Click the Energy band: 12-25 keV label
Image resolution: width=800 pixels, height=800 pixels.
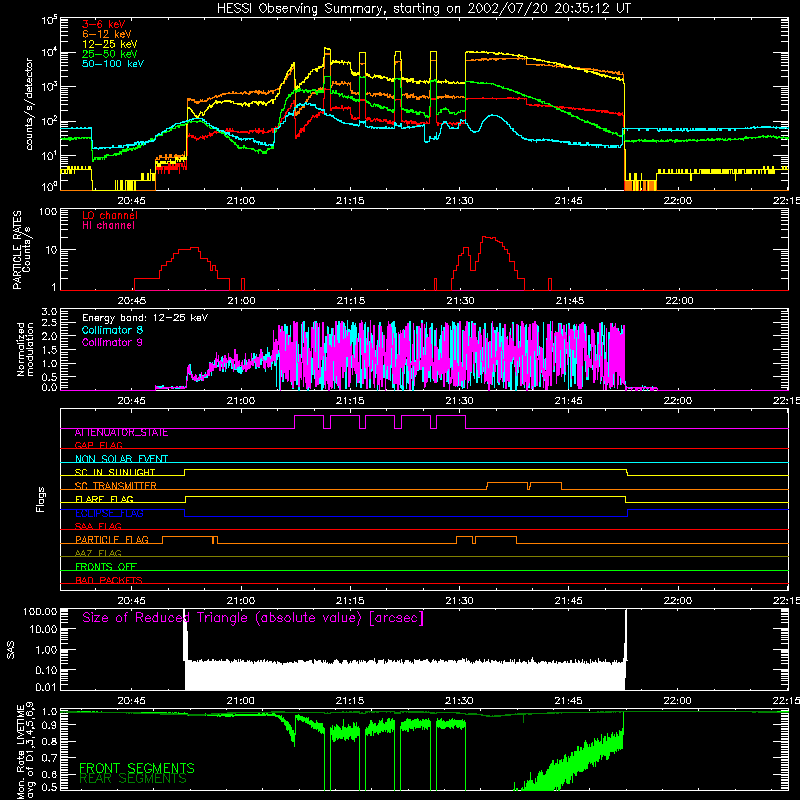pyautogui.click(x=145, y=318)
